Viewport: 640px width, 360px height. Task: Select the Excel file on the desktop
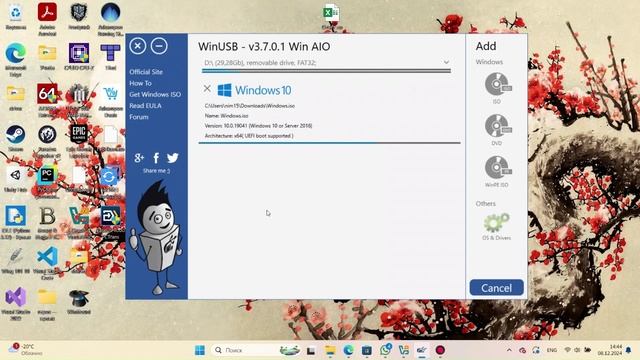click(x=331, y=16)
